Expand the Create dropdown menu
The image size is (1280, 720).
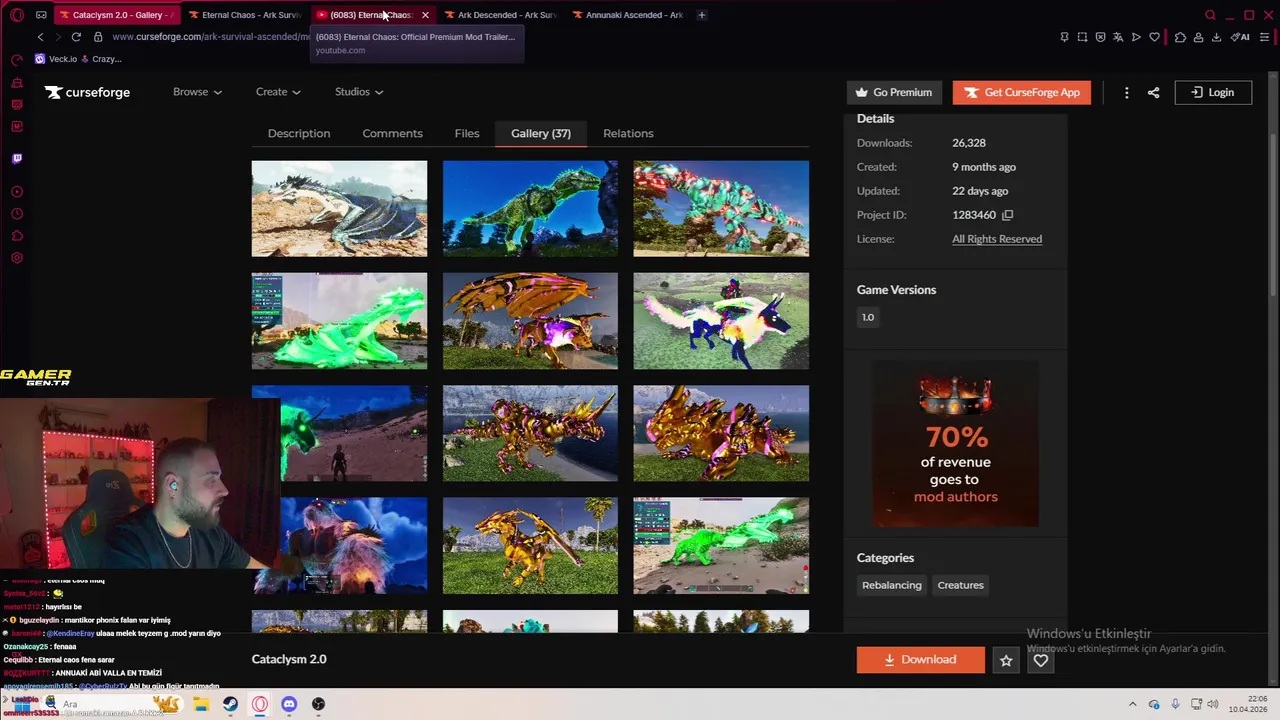[x=278, y=92]
